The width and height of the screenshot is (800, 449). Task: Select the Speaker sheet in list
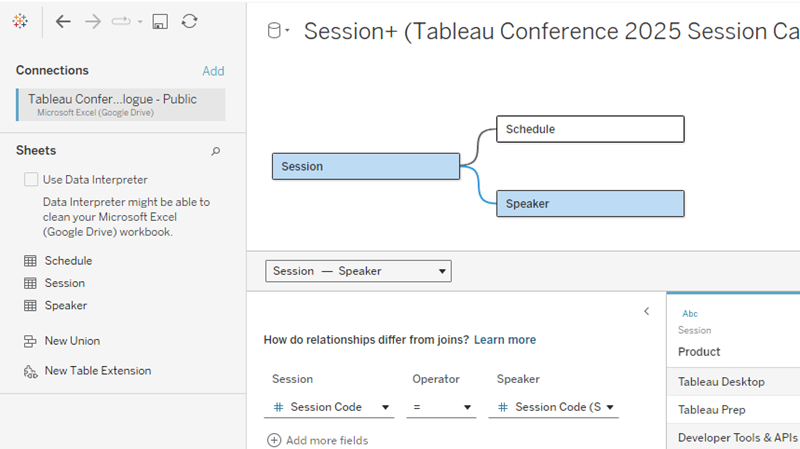[x=65, y=306]
